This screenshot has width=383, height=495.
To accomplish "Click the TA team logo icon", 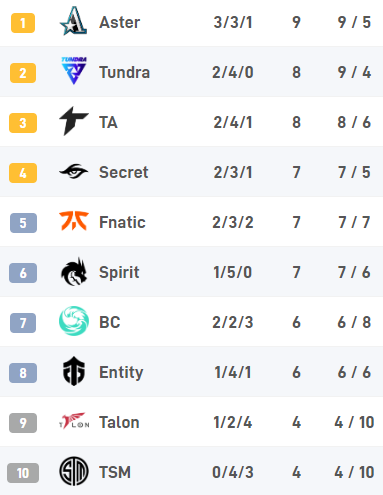I will 74,121.
